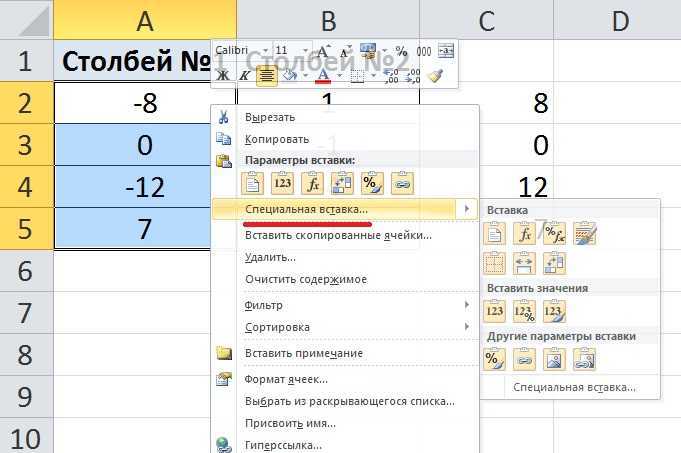This screenshot has height=453, width=681.
Task: Click plain Paste icon in Вставка submenu section
Action: click(494, 233)
